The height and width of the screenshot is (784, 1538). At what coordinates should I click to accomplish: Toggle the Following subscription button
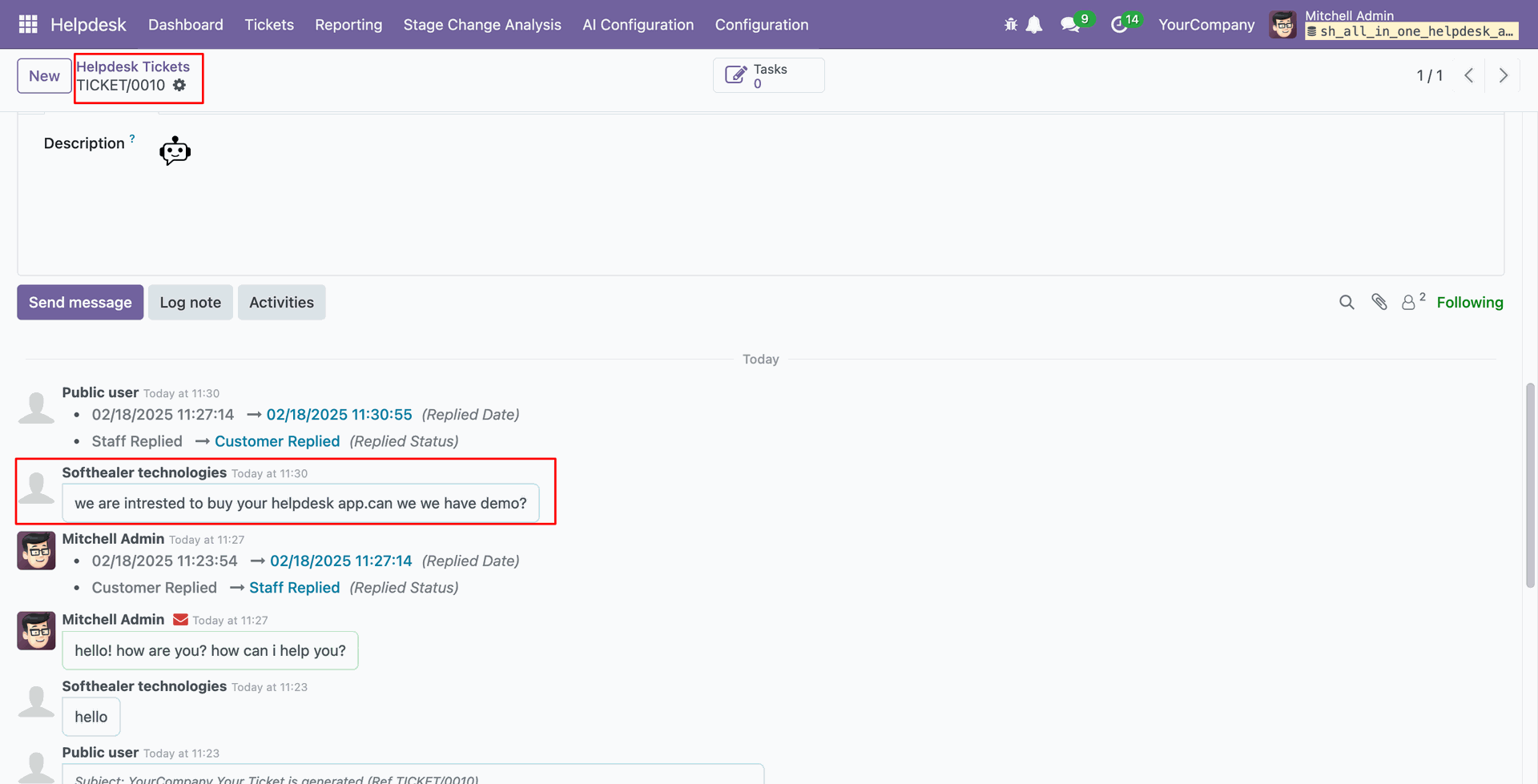[x=1469, y=302]
